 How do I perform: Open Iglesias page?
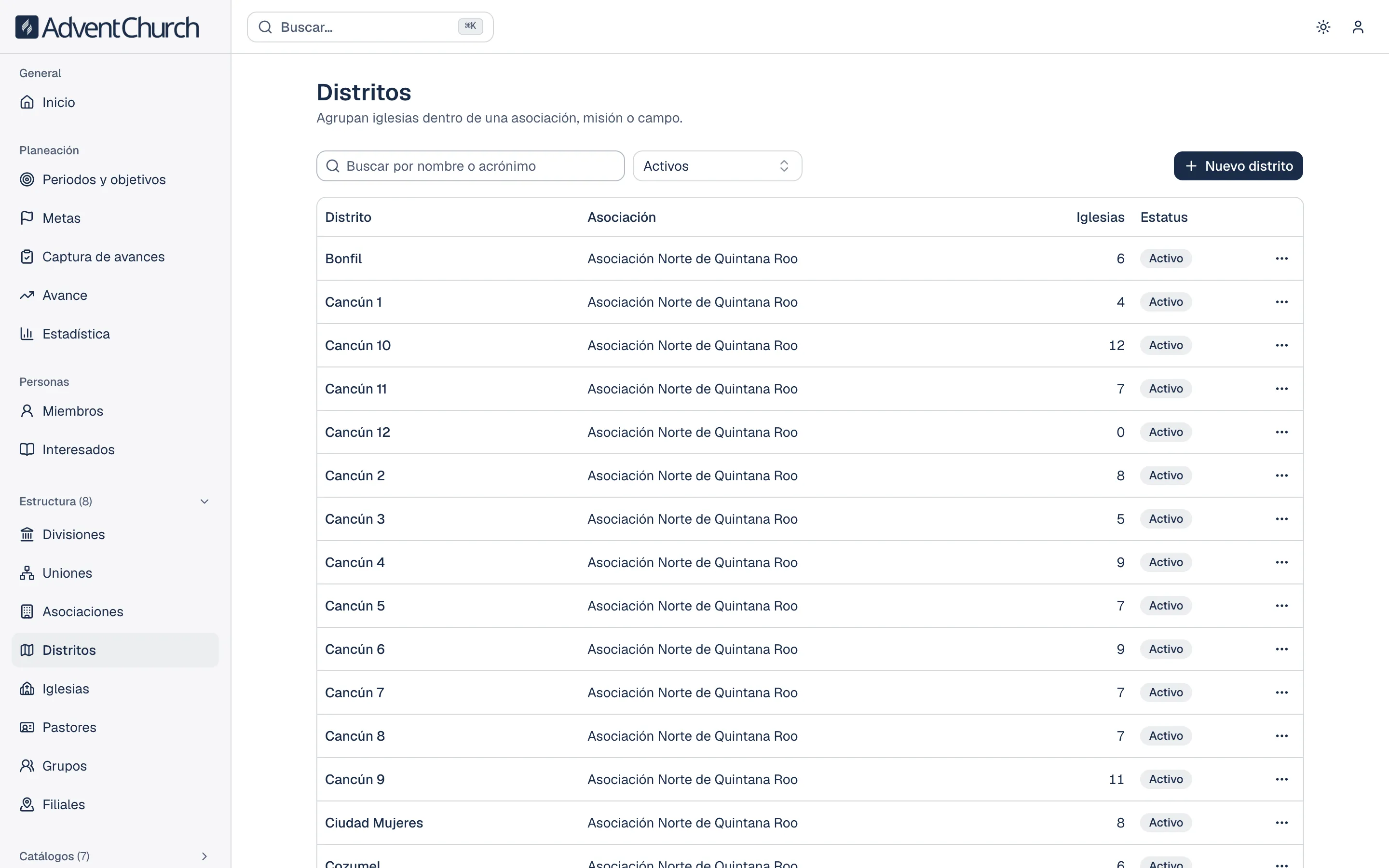(115, 689)
